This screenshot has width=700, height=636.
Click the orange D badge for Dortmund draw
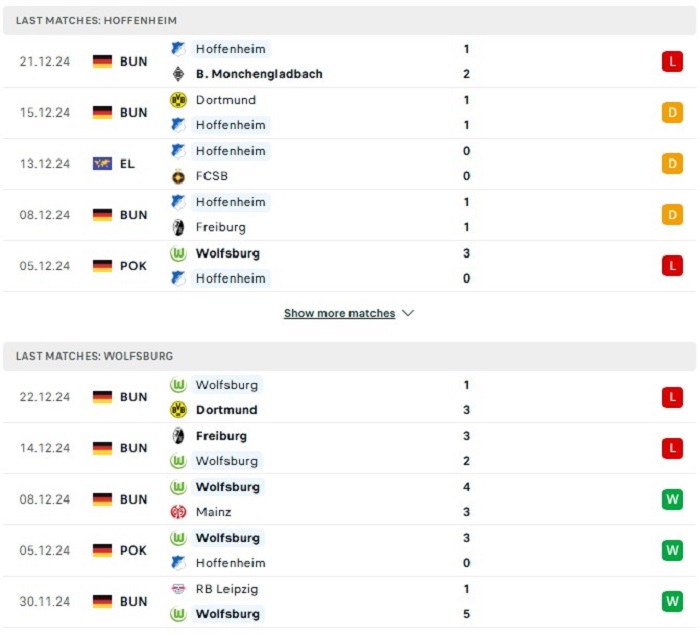672,112
